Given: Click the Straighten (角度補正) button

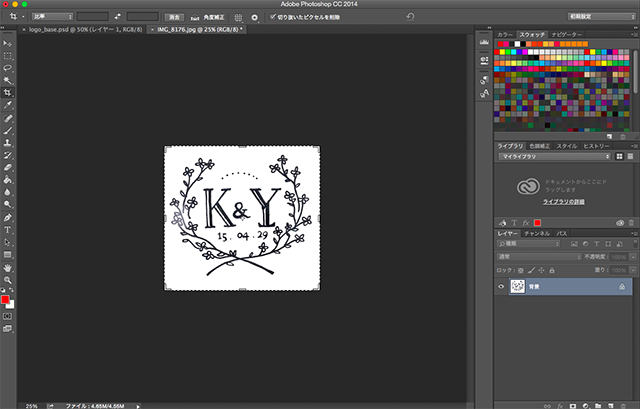Looking at the screenshot, I should coord(208,17).
